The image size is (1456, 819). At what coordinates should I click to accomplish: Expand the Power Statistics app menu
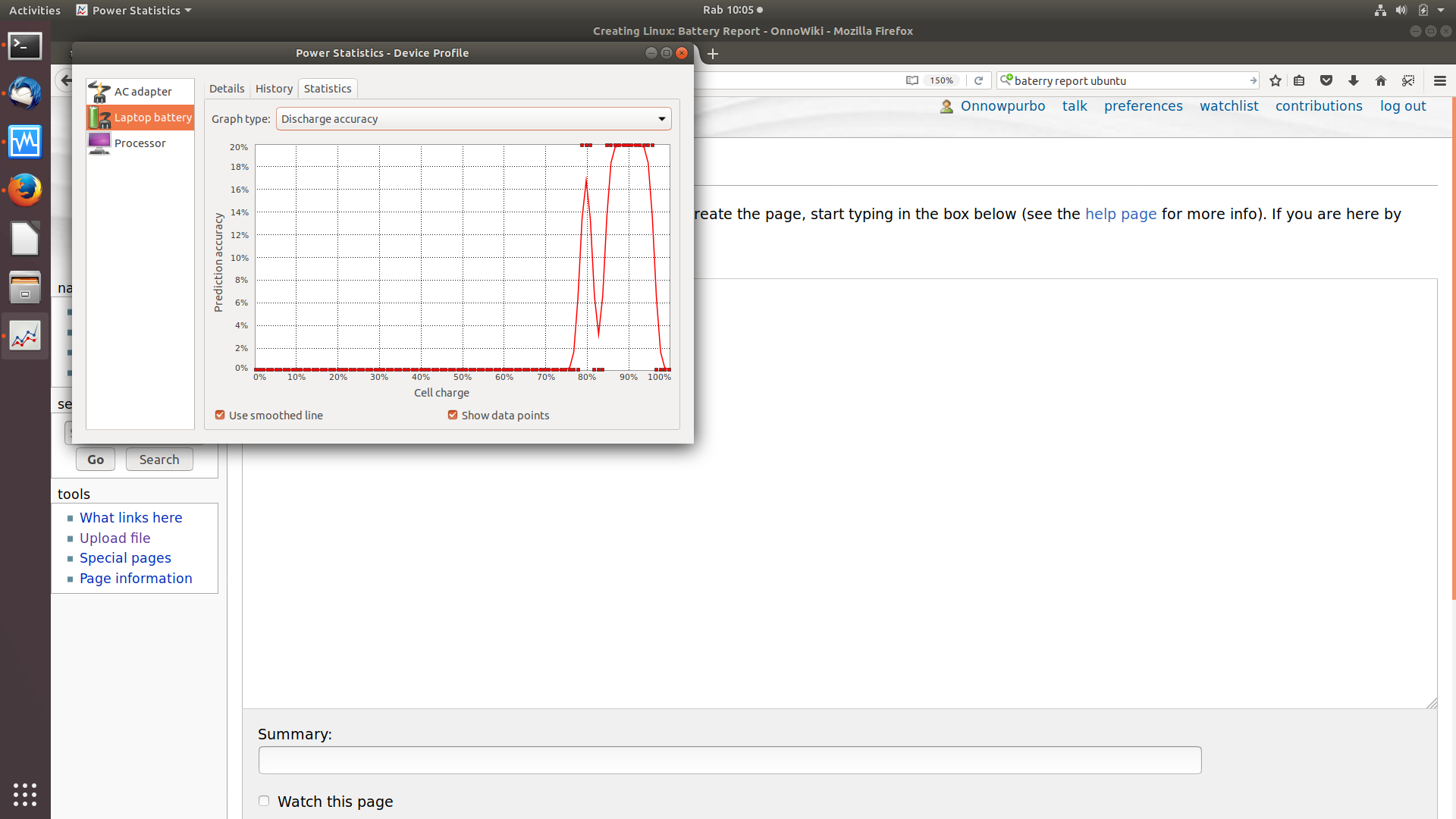(x=135, y=11)
